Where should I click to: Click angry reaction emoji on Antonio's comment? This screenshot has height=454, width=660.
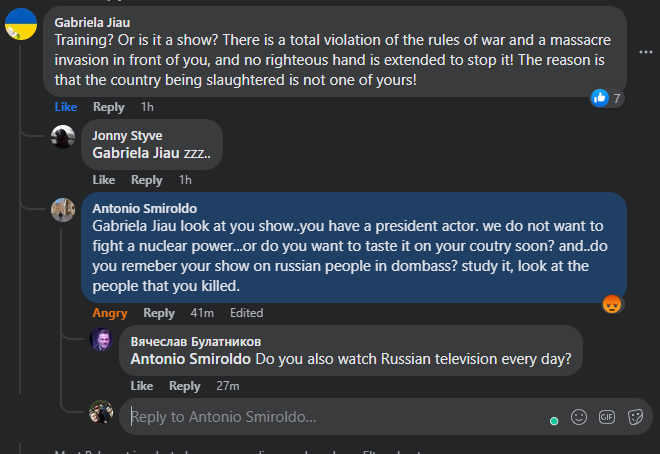(x=613, y=304)
